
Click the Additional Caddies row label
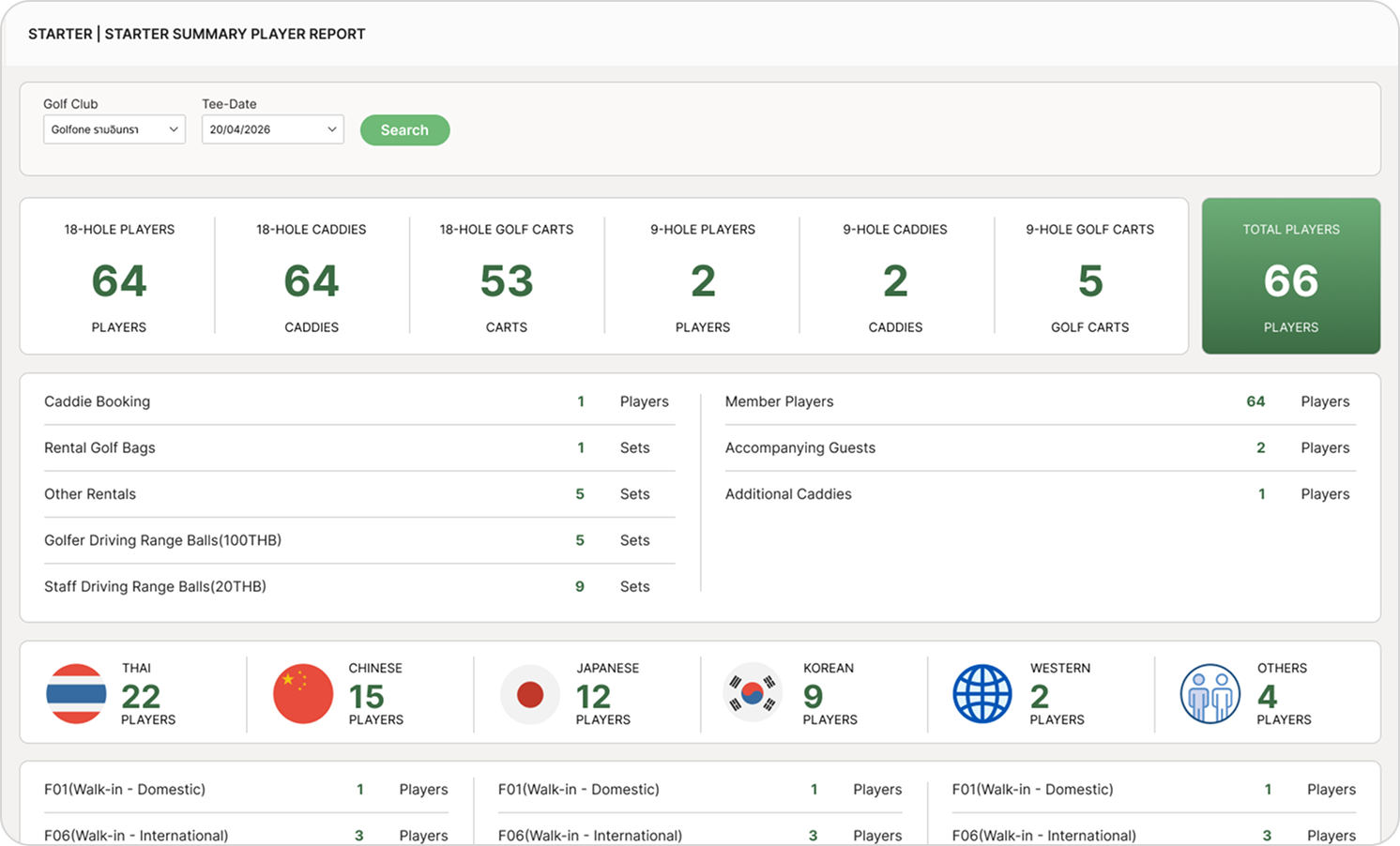[789, 494]
